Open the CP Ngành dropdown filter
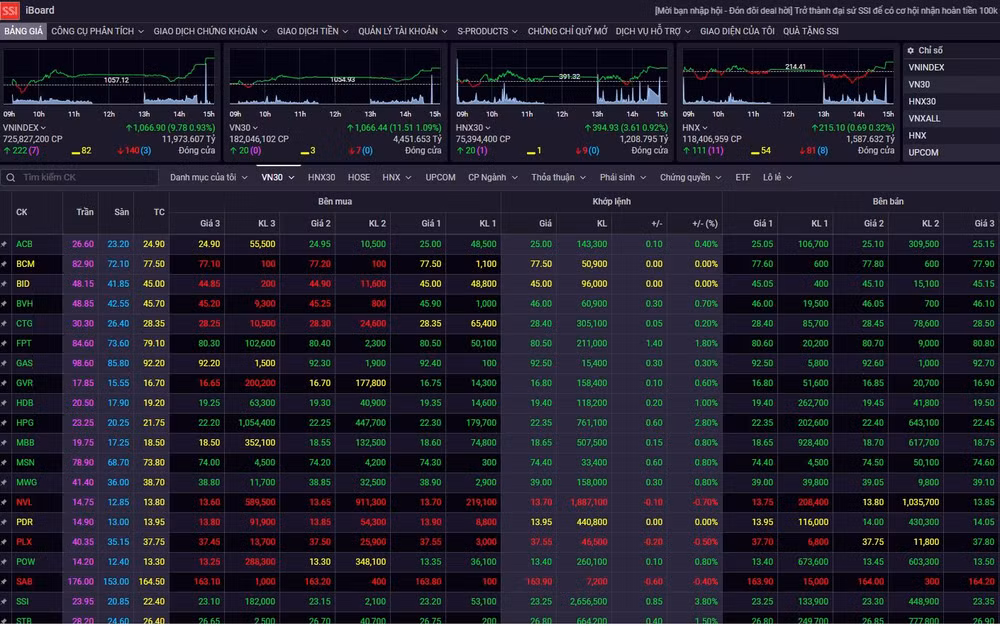This screenshot has height=626, width=1000. pyautogui.click(x=492, y=178)
